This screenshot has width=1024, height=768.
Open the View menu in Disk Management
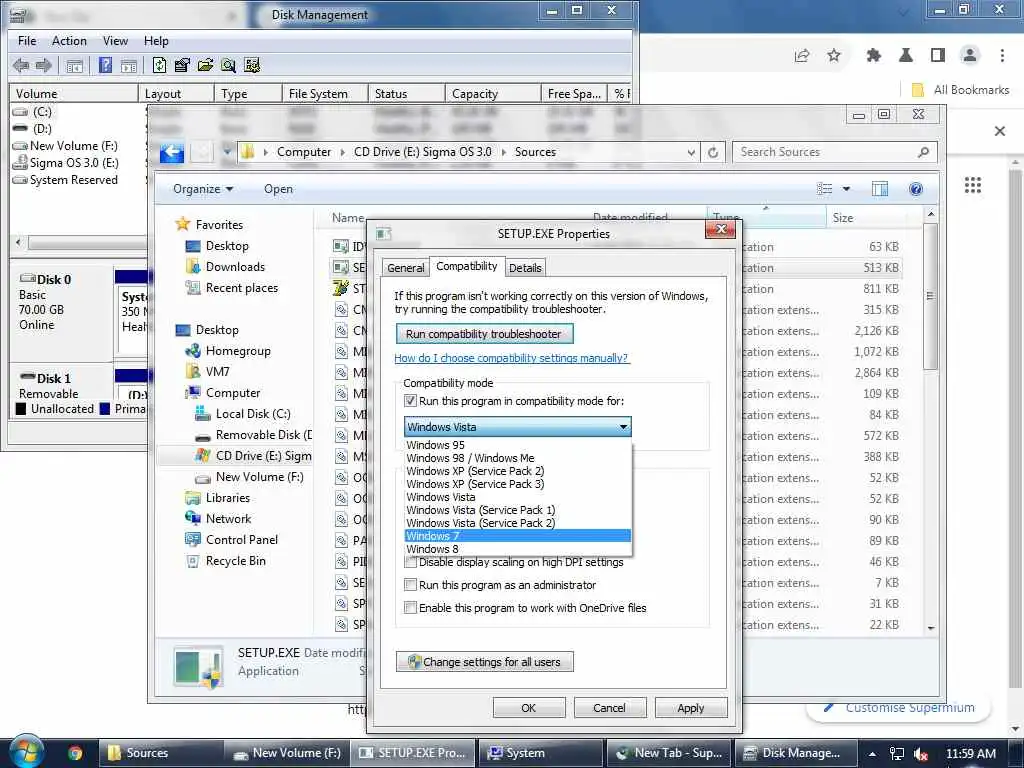[x=116, y=40]
